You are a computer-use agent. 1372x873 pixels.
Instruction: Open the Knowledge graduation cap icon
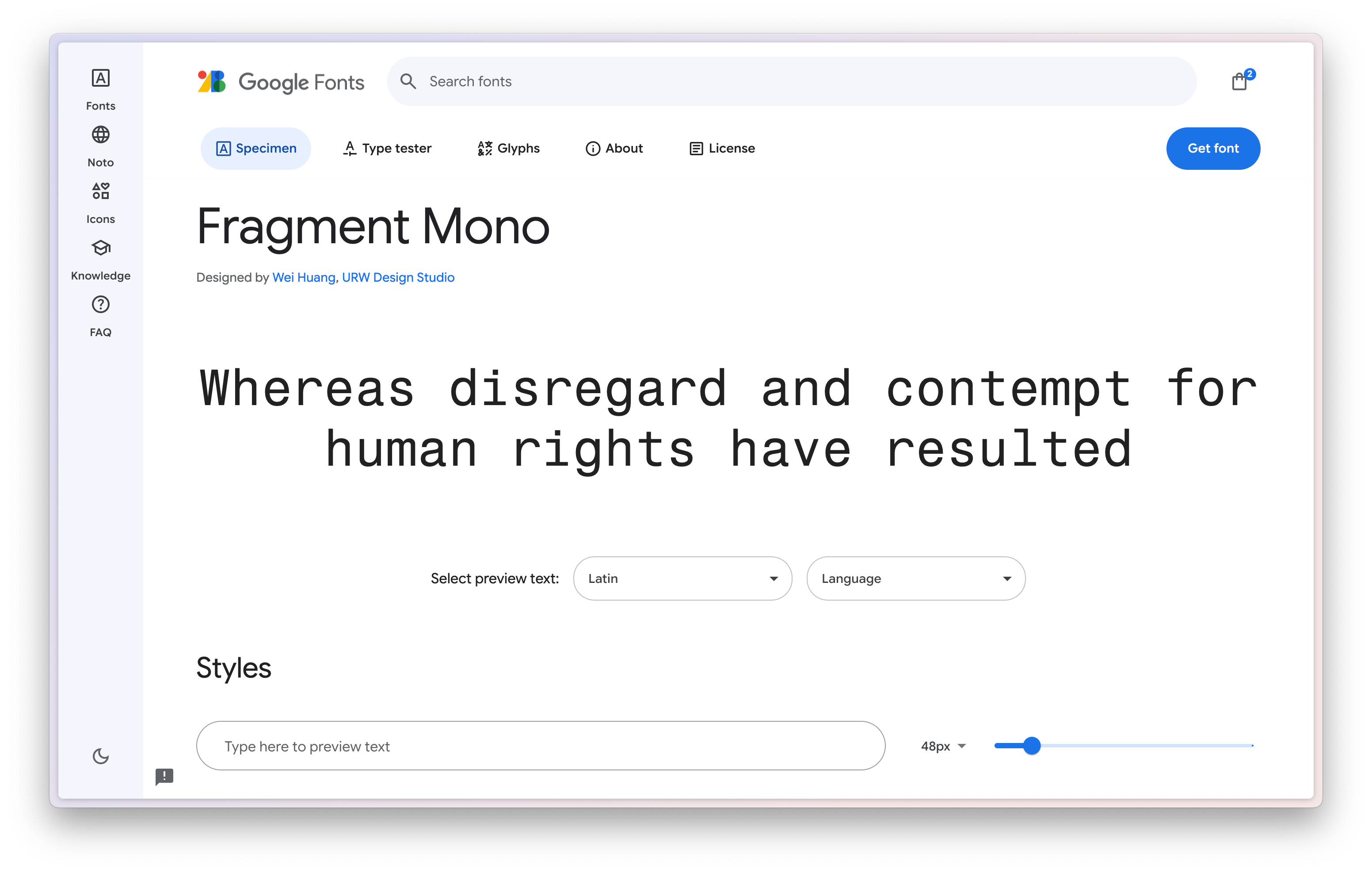pyautogui.click(x=100, y=248)
